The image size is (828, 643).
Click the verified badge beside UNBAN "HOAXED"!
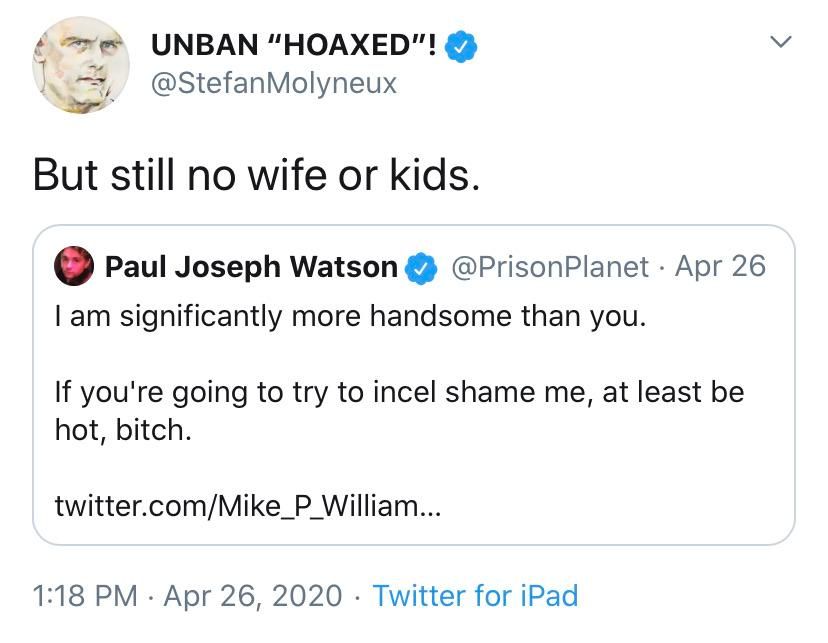[461, 45]
